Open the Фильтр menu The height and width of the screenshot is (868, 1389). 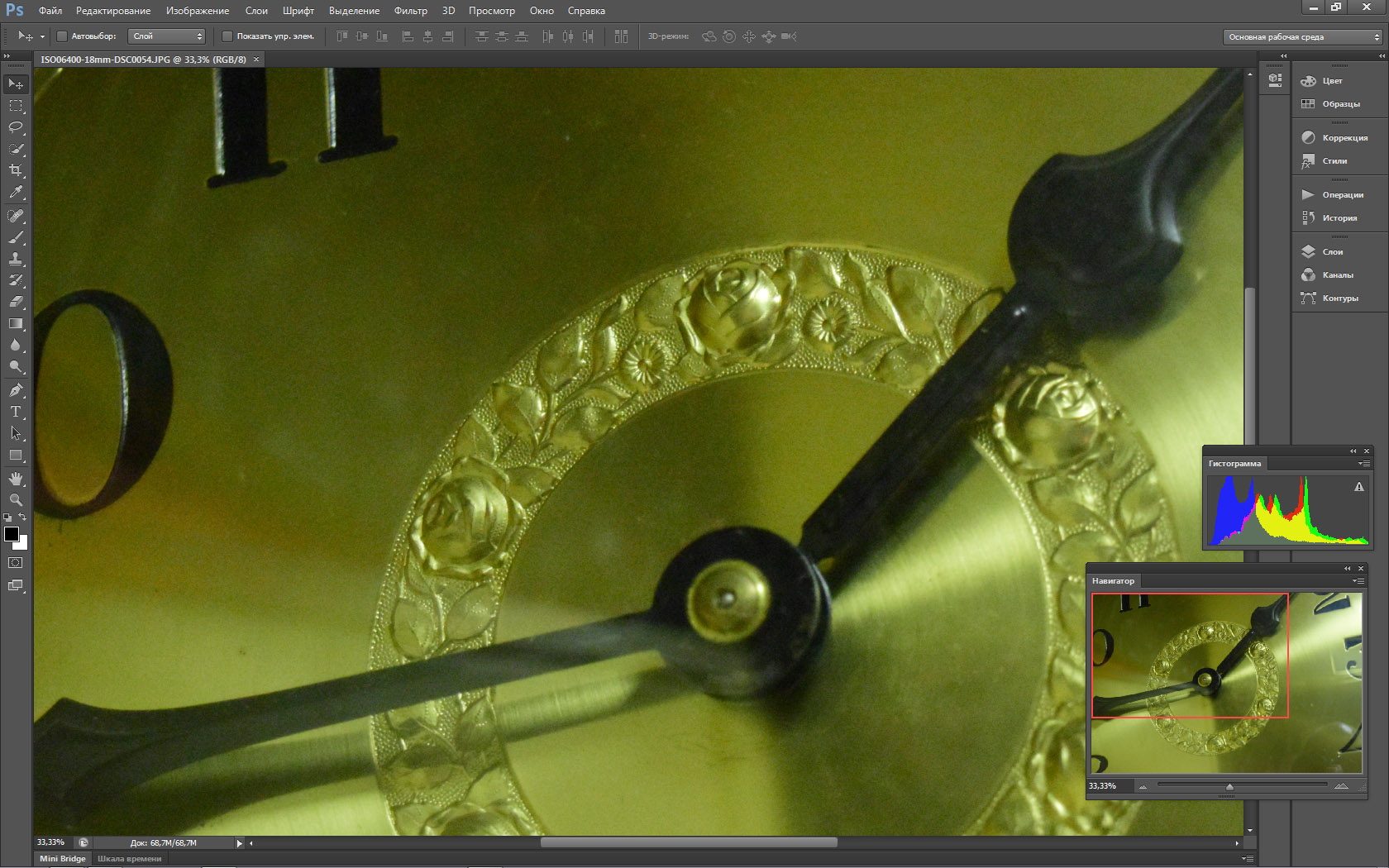pos(411,11)
